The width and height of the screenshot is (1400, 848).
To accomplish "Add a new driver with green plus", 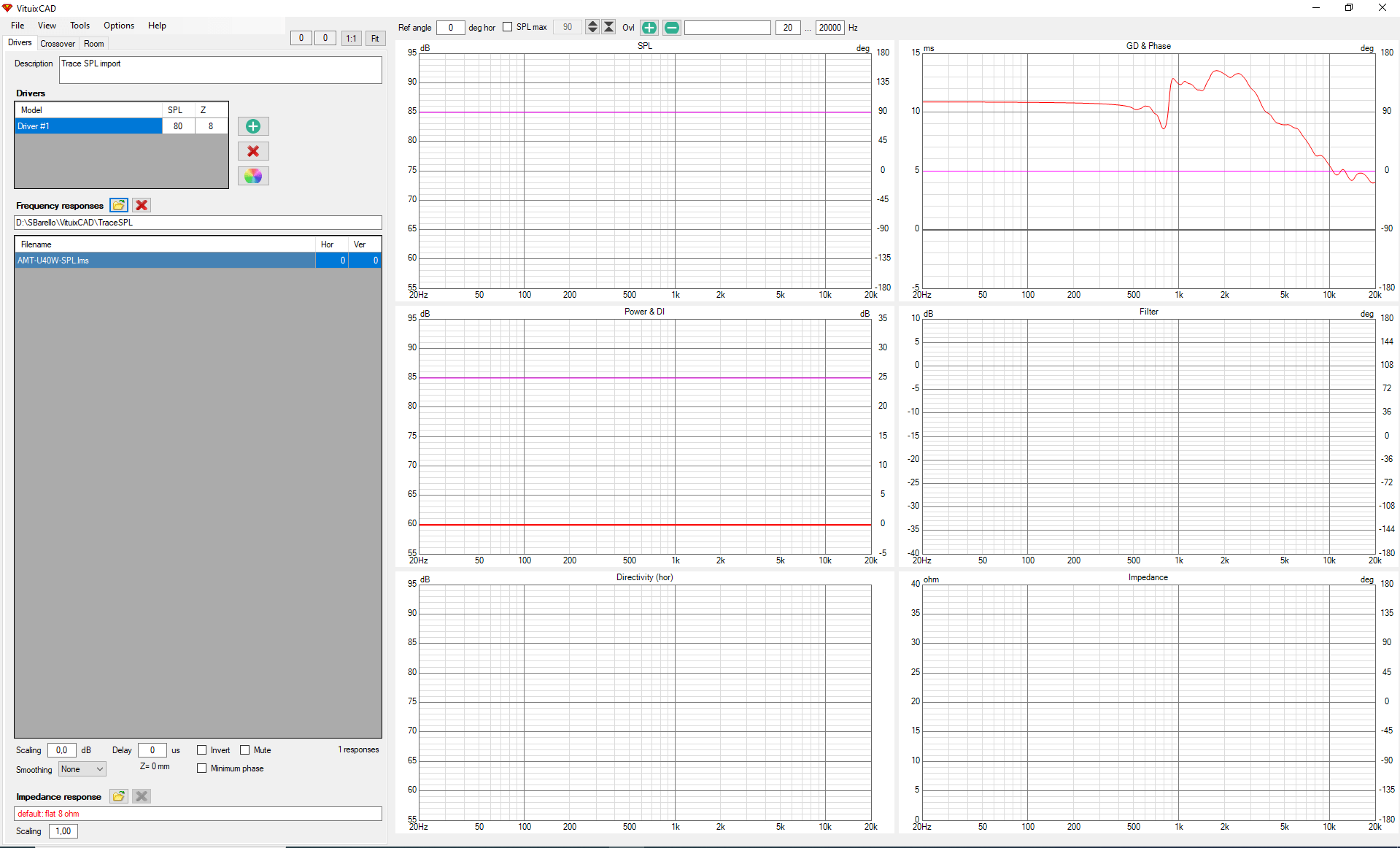I will [253, 126].
